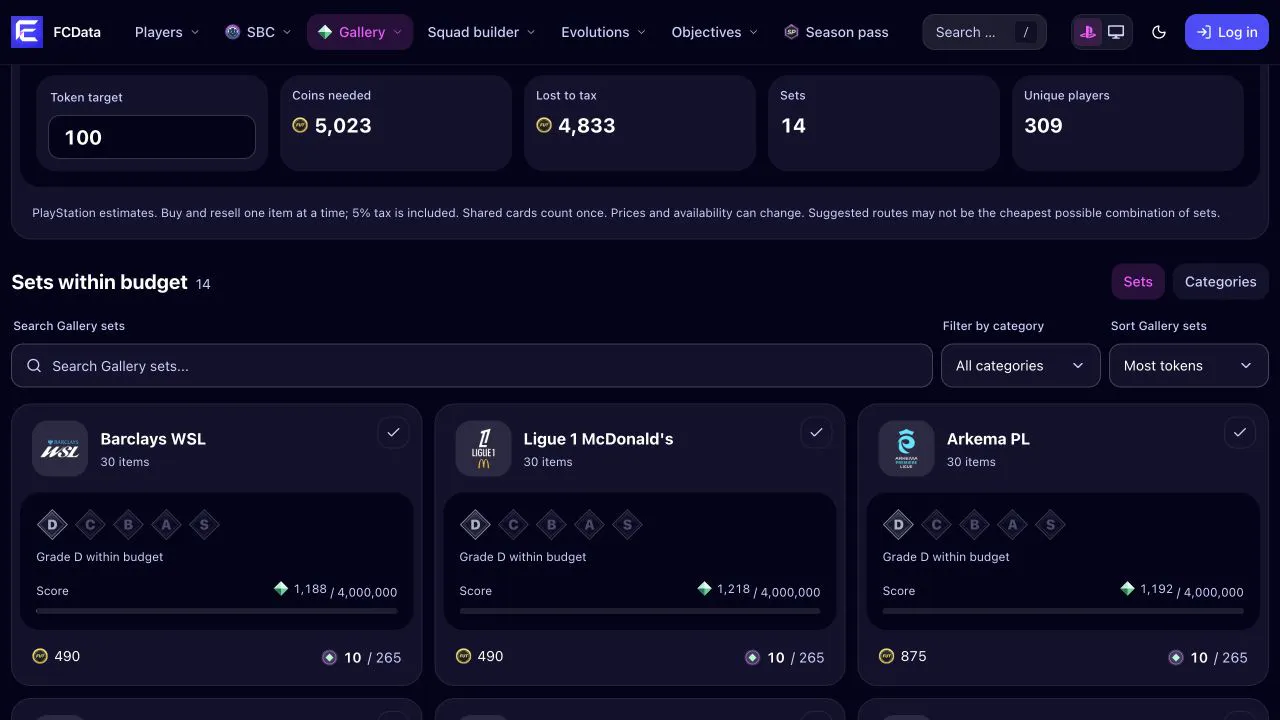The image size is (1280, 720).
Task: Toggle dark mode moon icon
Action: 1159,32
